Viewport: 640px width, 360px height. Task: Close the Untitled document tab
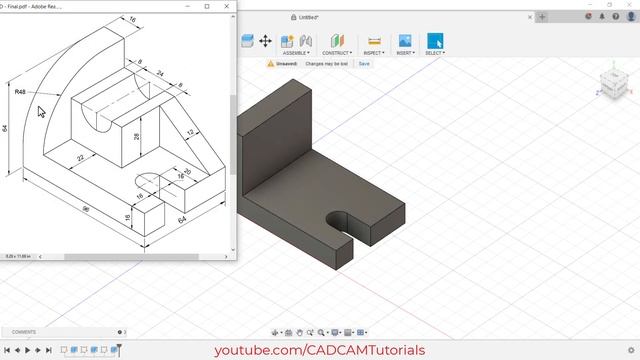pos(530,17)
